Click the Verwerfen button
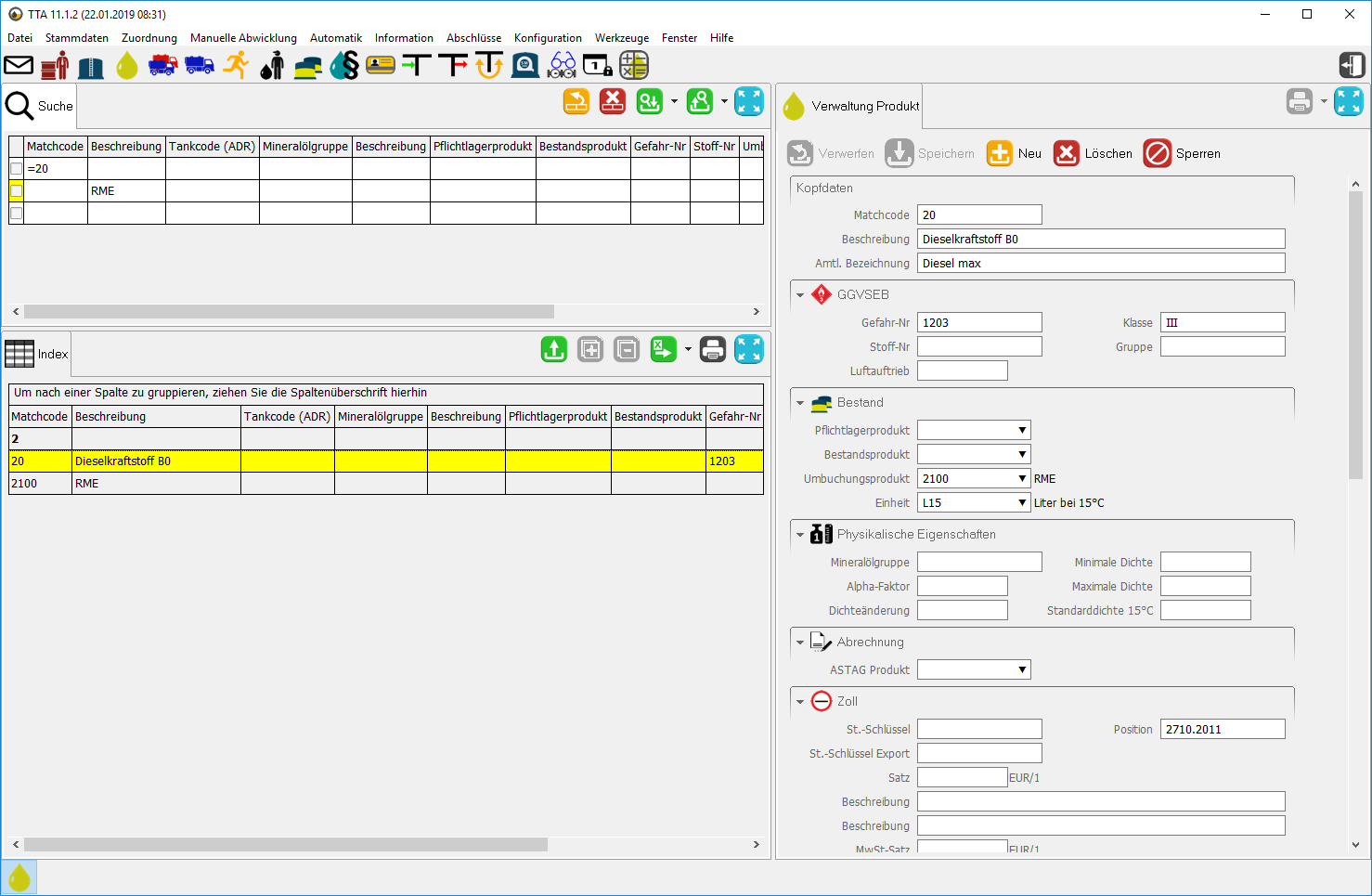Viewport: 1372px width, 896px height. [830, 153]
